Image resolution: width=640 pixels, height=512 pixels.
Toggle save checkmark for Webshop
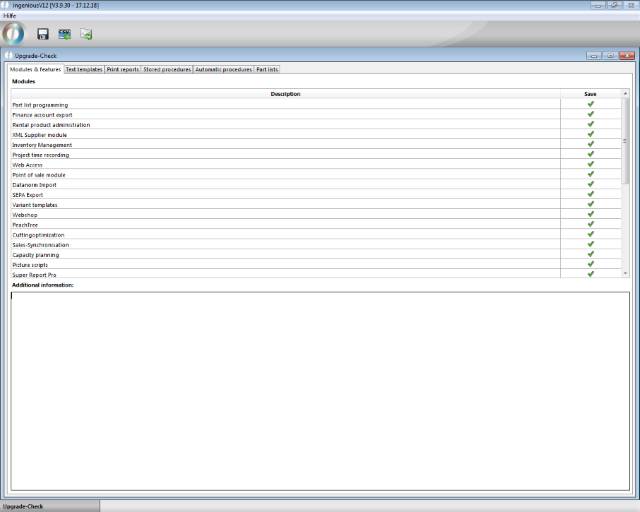tap(590, 214)
